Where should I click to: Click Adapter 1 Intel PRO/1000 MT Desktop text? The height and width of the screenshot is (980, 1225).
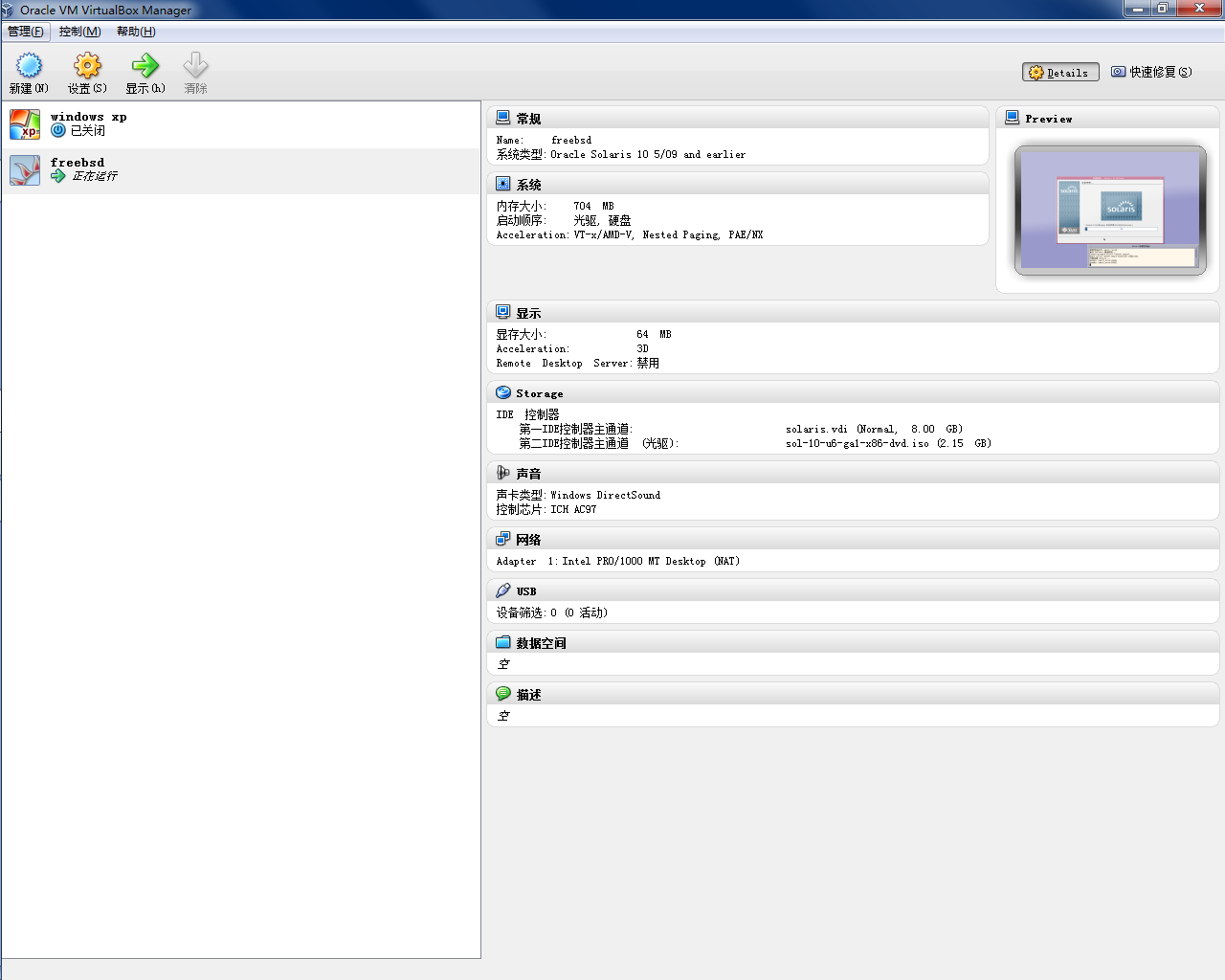coord(618,561)
